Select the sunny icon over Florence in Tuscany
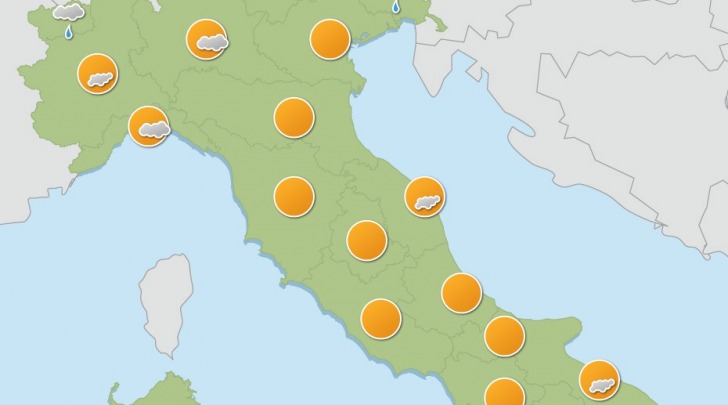This screenshot has height=405, width=728. pos(294,196)
